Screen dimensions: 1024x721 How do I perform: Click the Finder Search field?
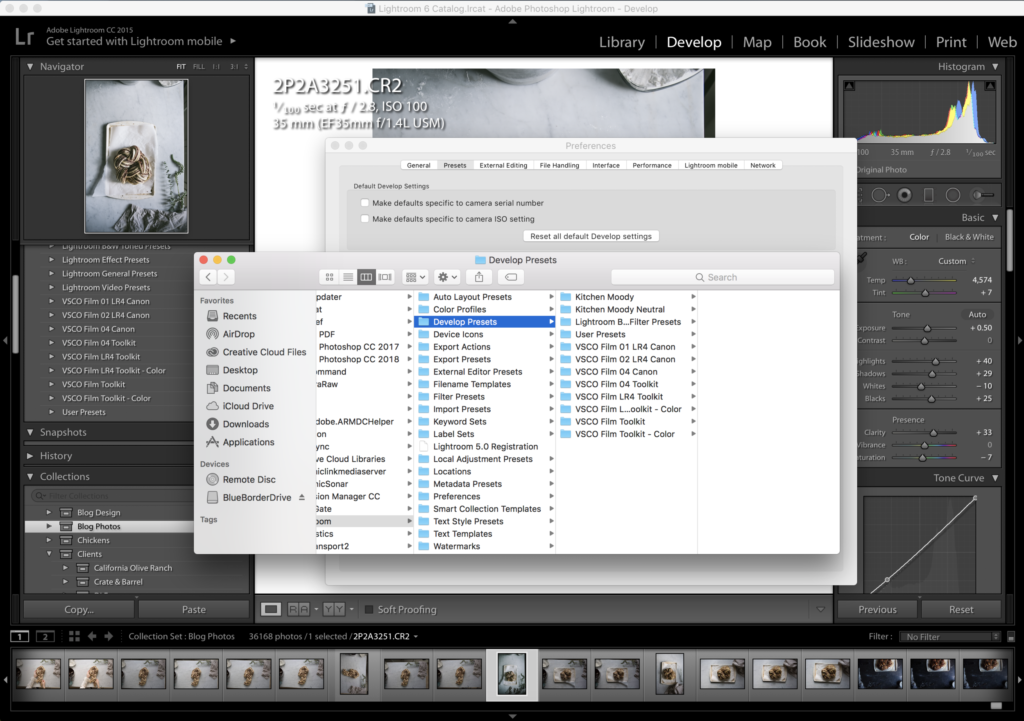pos(722,277)
